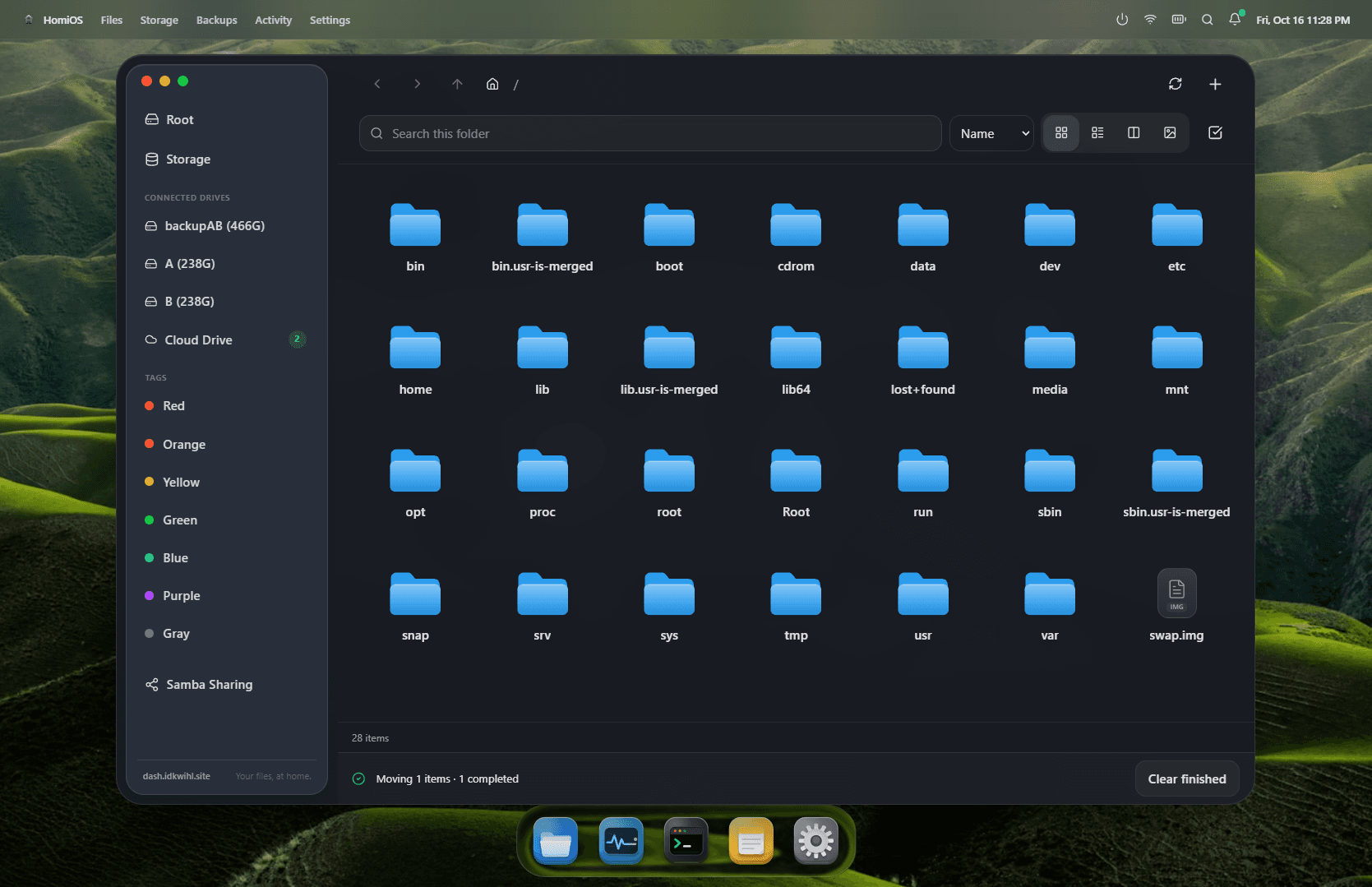The height and width of the screenshot is (887, 1372).
Task: Open backupAB (466G) drive
Action: (x=227, y=226)
